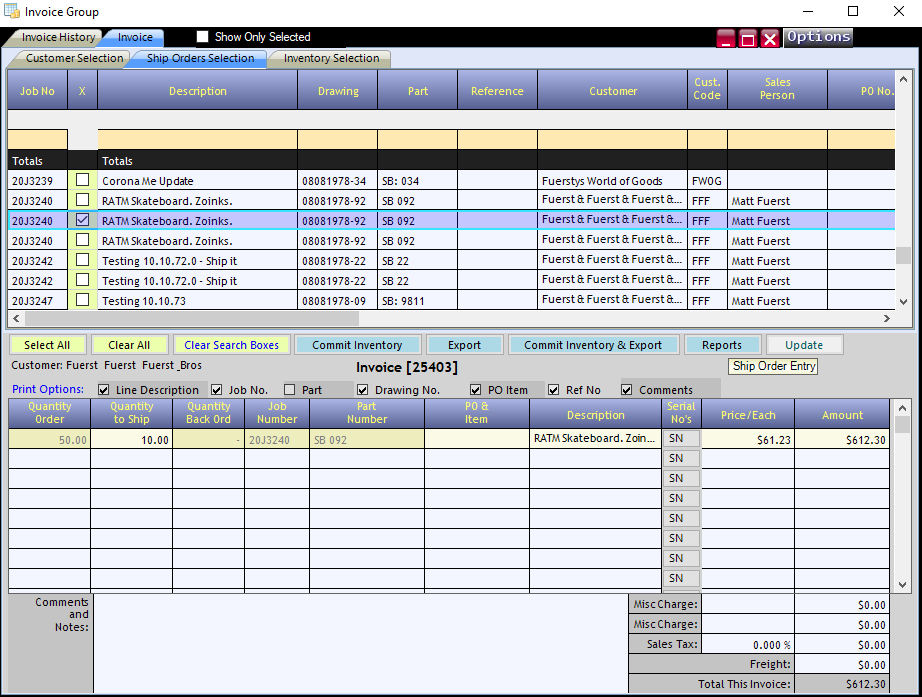The height and width of the screenshot is (697, 922).
Task: Switch to the Invoice tab
Action: point(135,37)
